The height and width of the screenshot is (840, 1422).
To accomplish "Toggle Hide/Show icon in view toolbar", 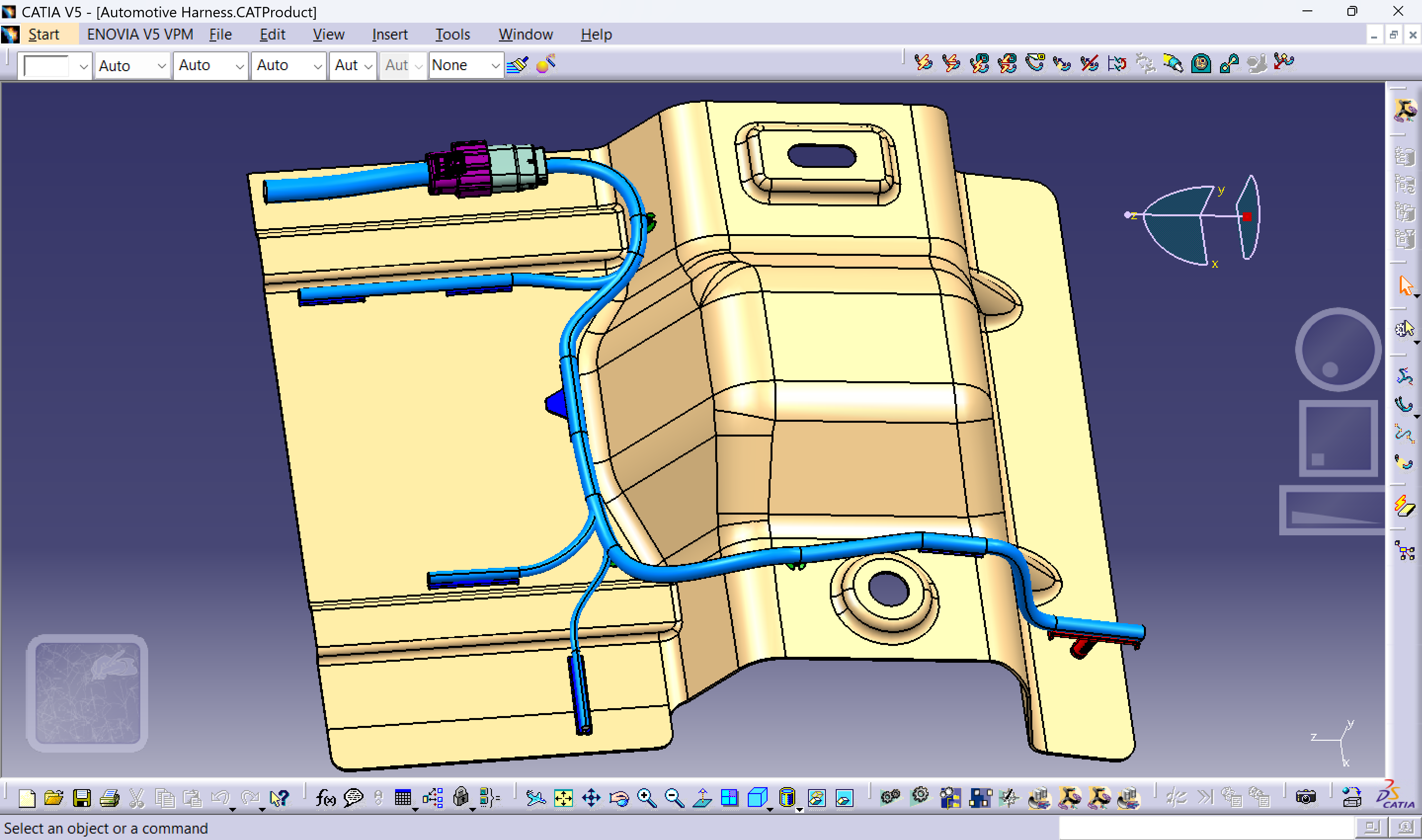I will (x=816, y=798).
